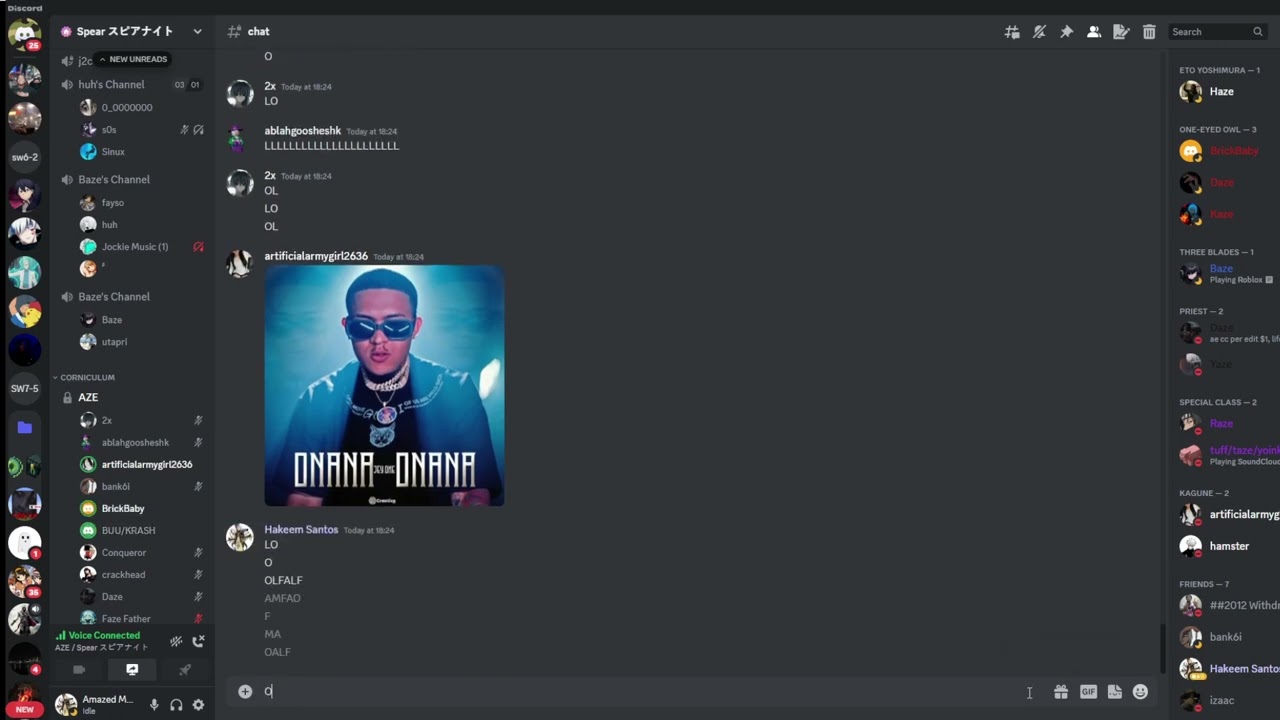Select user 0_0000000 in huh's Channel
This screenshot has width=1280, height=720.
coord(127,108)
